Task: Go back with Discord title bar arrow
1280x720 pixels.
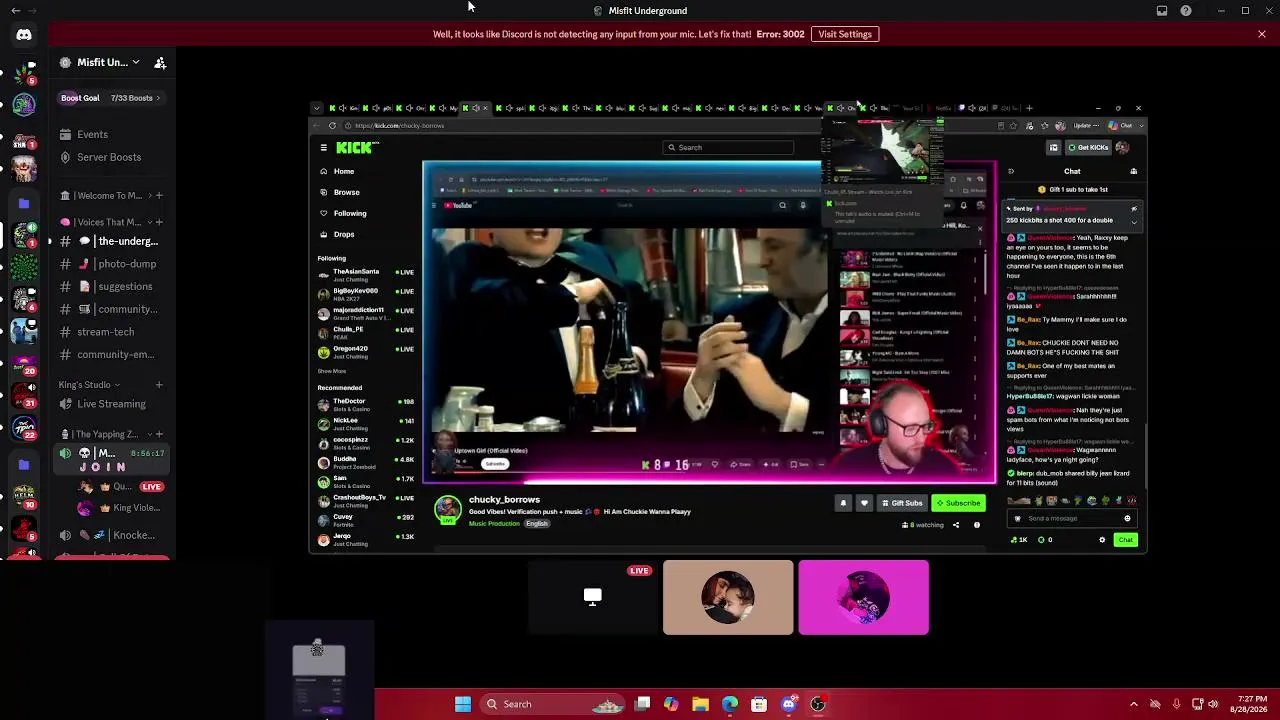Action: pos(15,11)
